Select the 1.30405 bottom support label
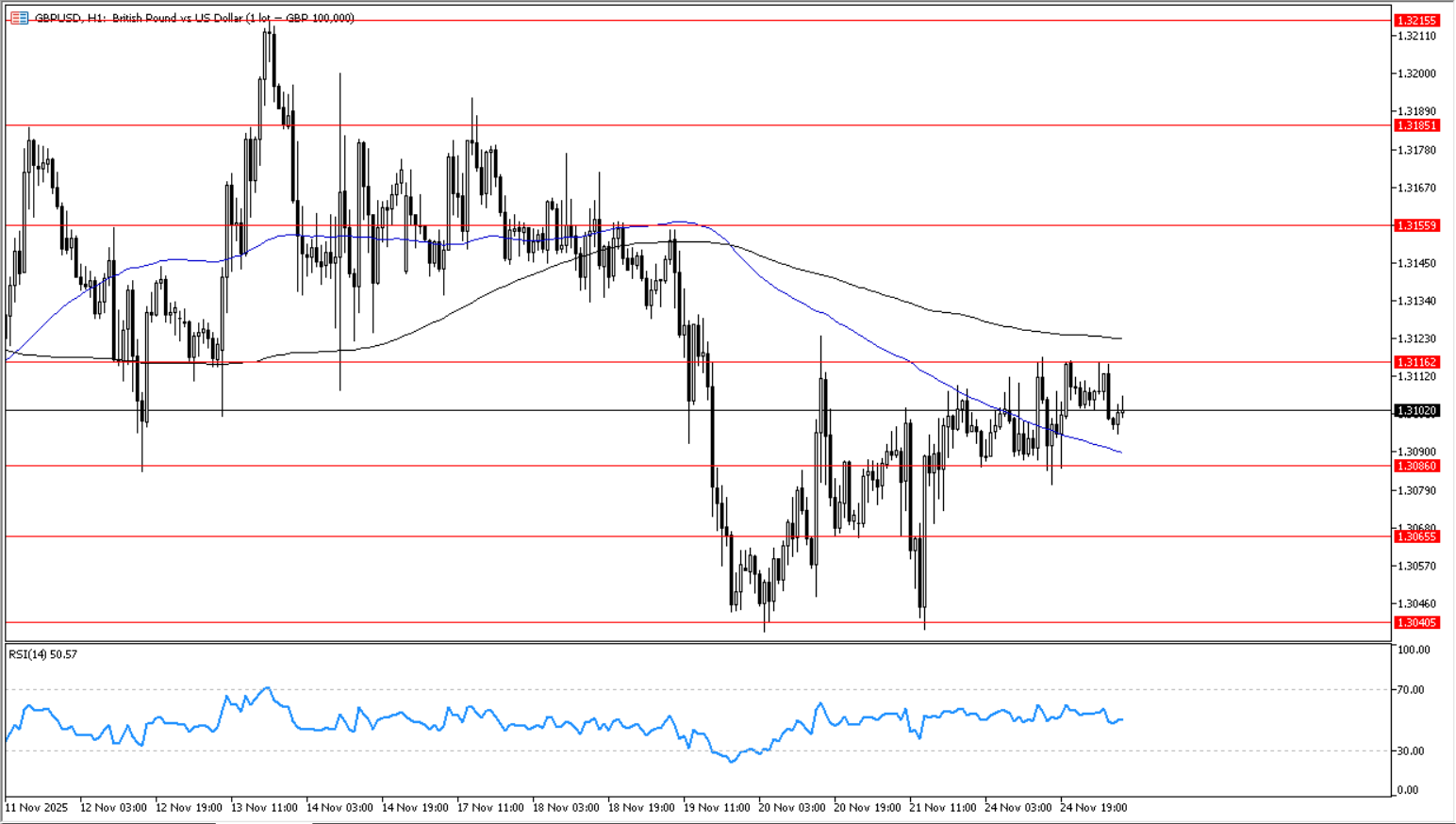 click(1416, 622)
